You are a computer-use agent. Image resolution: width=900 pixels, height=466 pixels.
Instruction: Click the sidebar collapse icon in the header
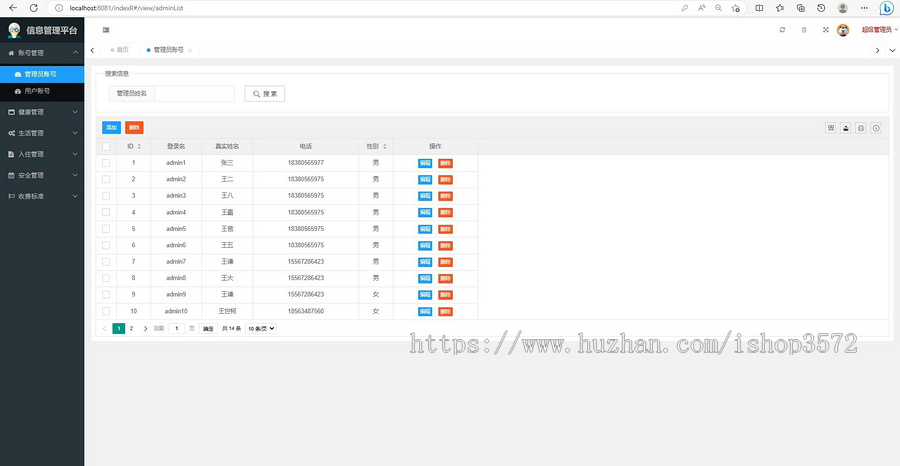click(x=106, y=30)
